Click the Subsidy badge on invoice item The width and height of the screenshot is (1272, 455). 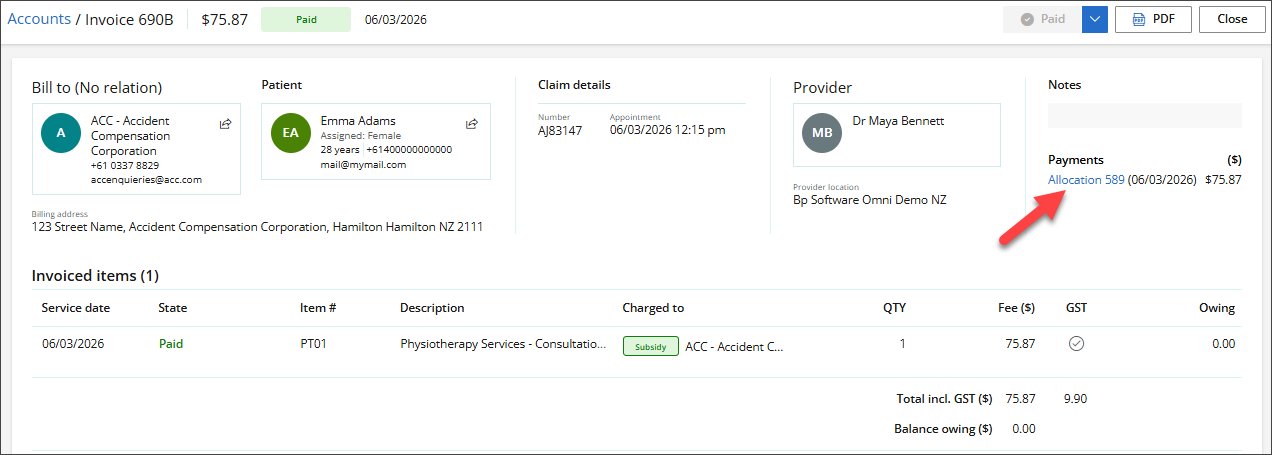pyautogui.click(x=650, y=347)
